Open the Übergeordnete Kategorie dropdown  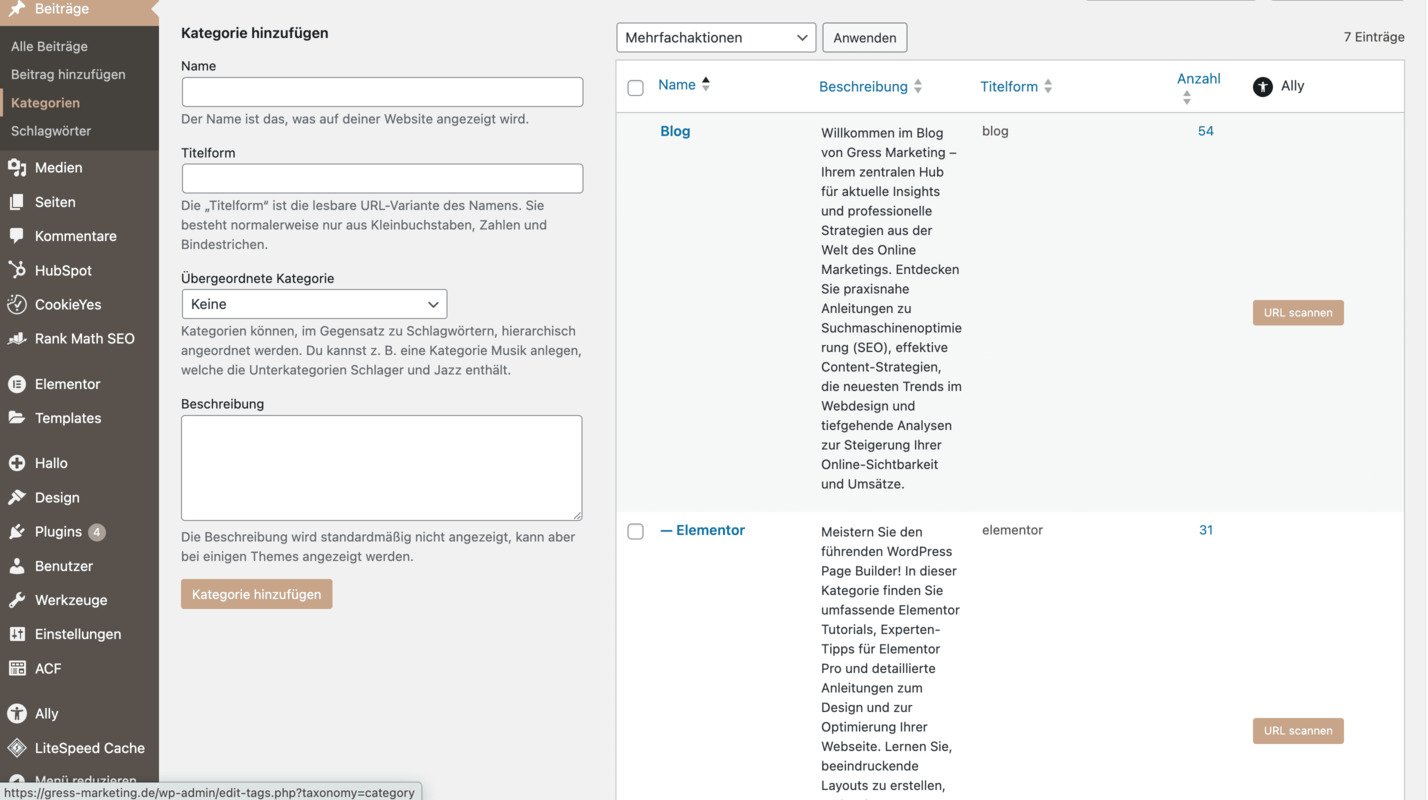(314, 303)
